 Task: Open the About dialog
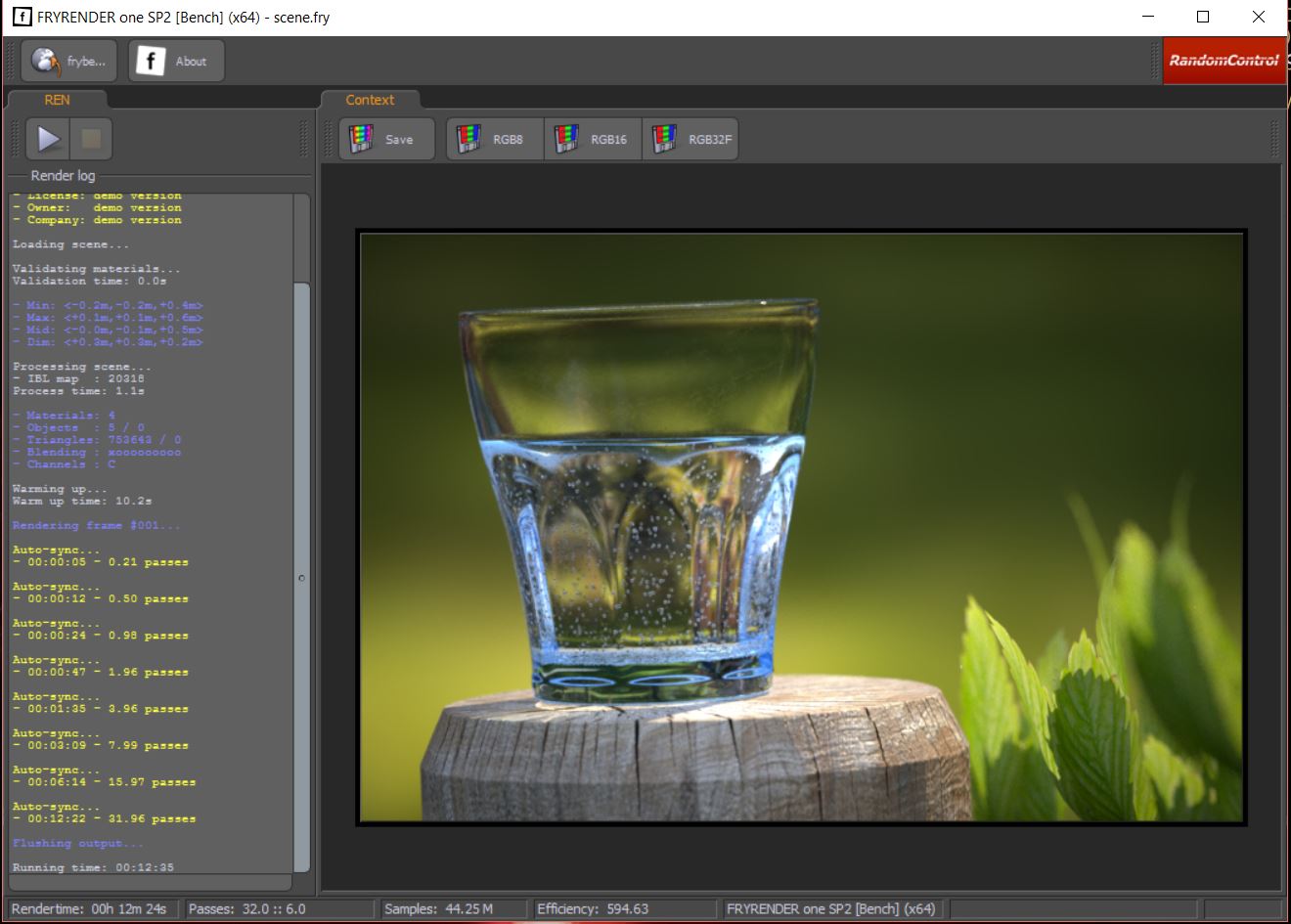[x=176, y=61]
